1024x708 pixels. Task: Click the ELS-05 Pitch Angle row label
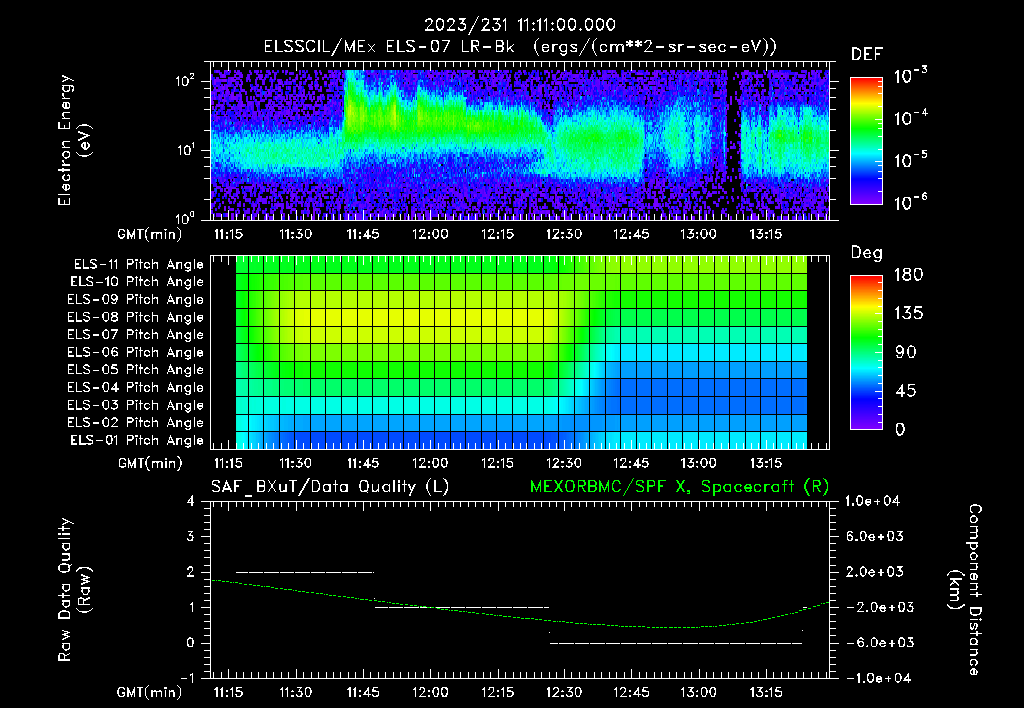[136, 370]
